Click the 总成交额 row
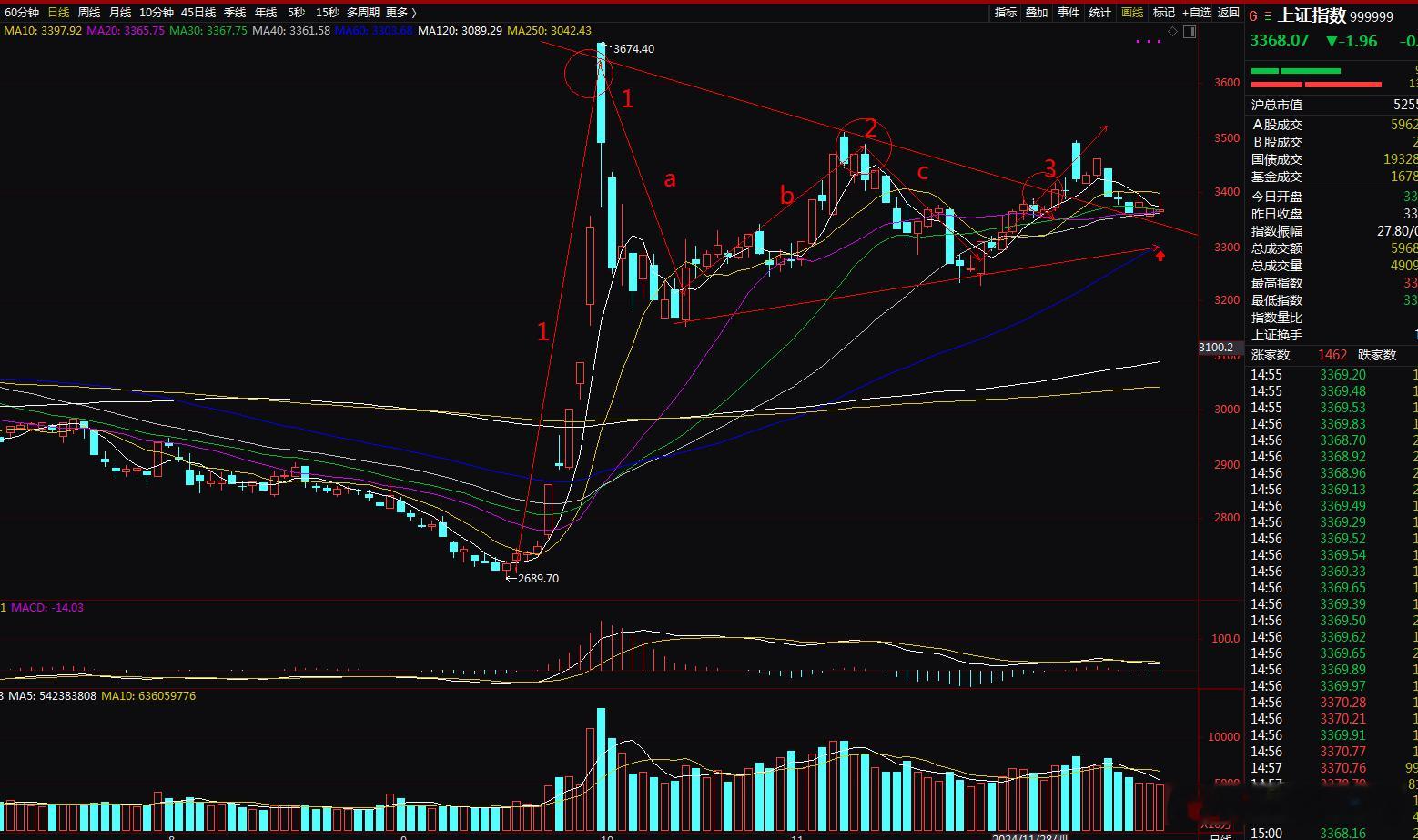Screen dimensions: 1418x840 [1332, 248]
